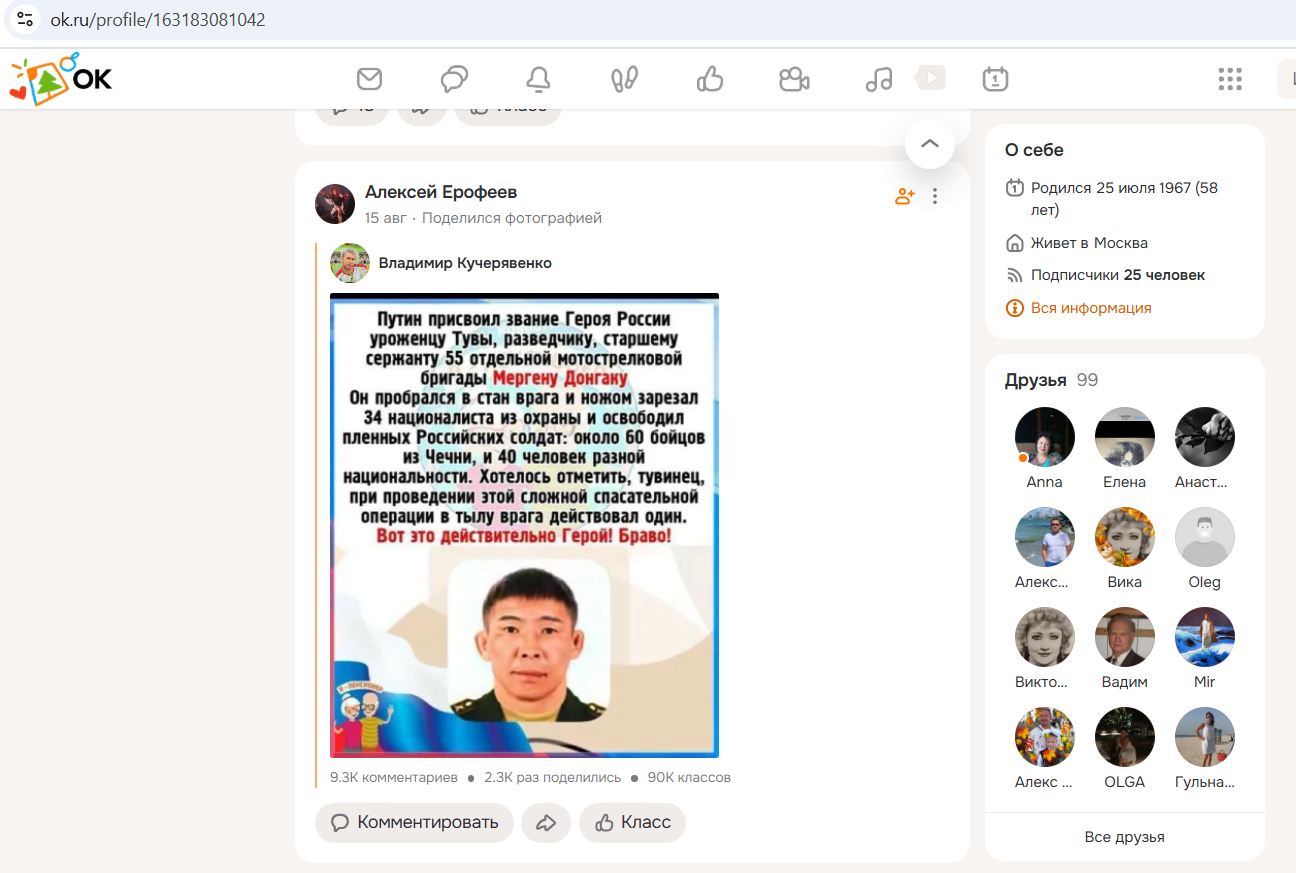Image resolution: width=1296 pixels, height=873 pixels.
Task: Click the scroll-to-top chevron button
Action: (x=929, y=144)
